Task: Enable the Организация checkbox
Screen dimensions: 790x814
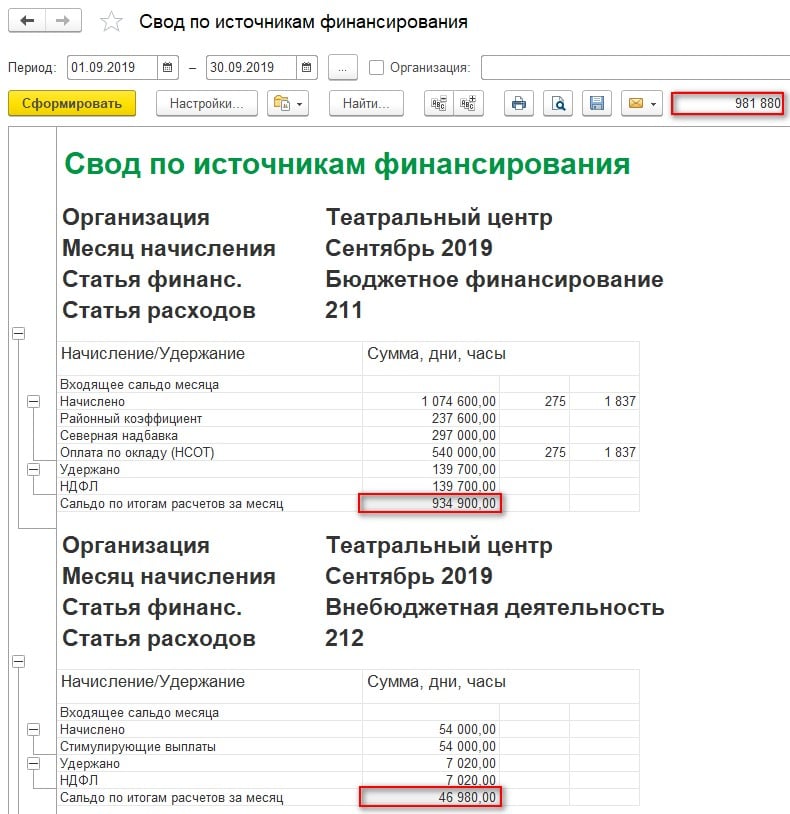Action: click(x=376, y=68)
